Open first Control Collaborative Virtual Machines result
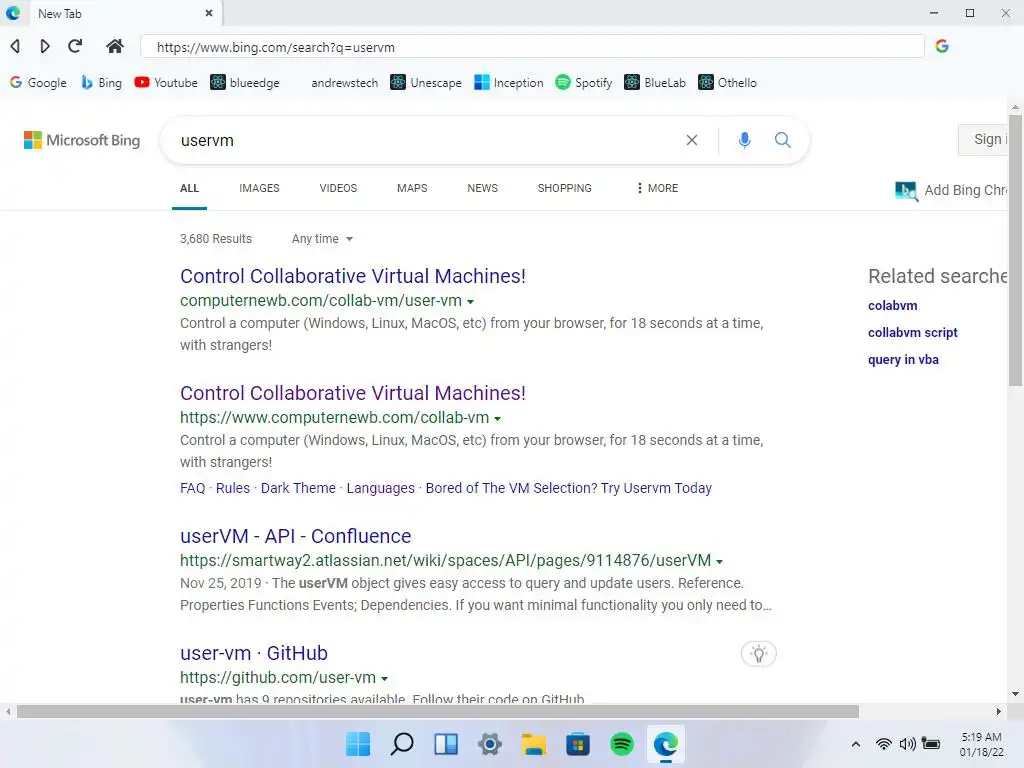The height and width of the screenshot is (768, 1024). pos(353,276)
